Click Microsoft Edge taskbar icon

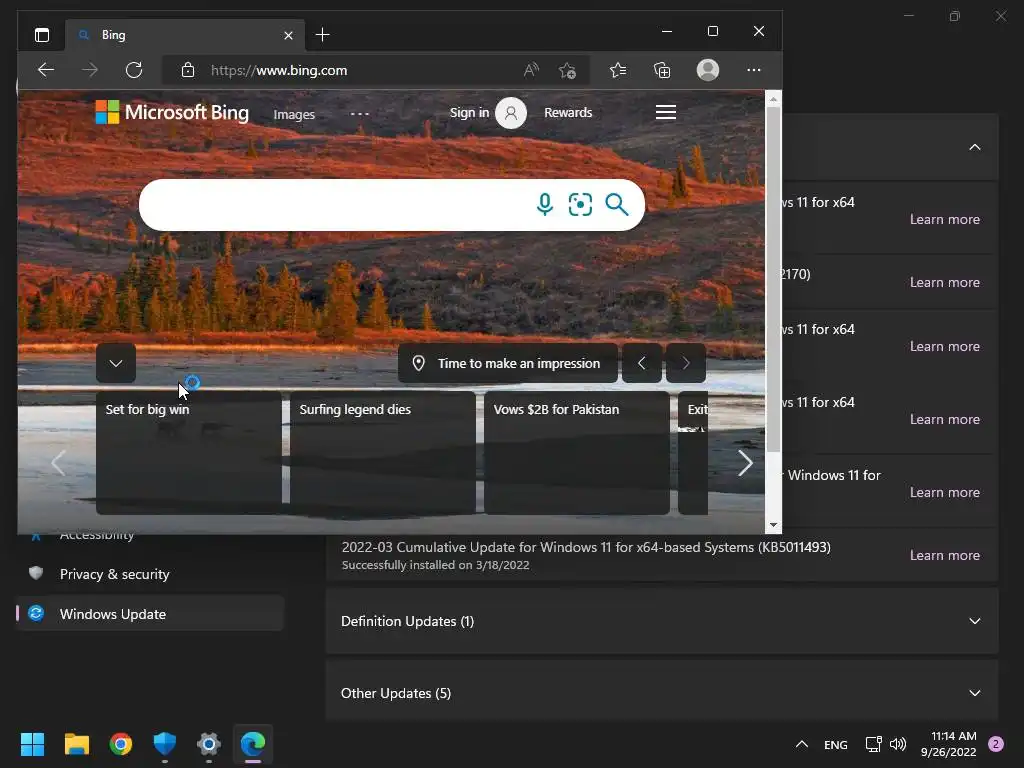click(253, 744)
